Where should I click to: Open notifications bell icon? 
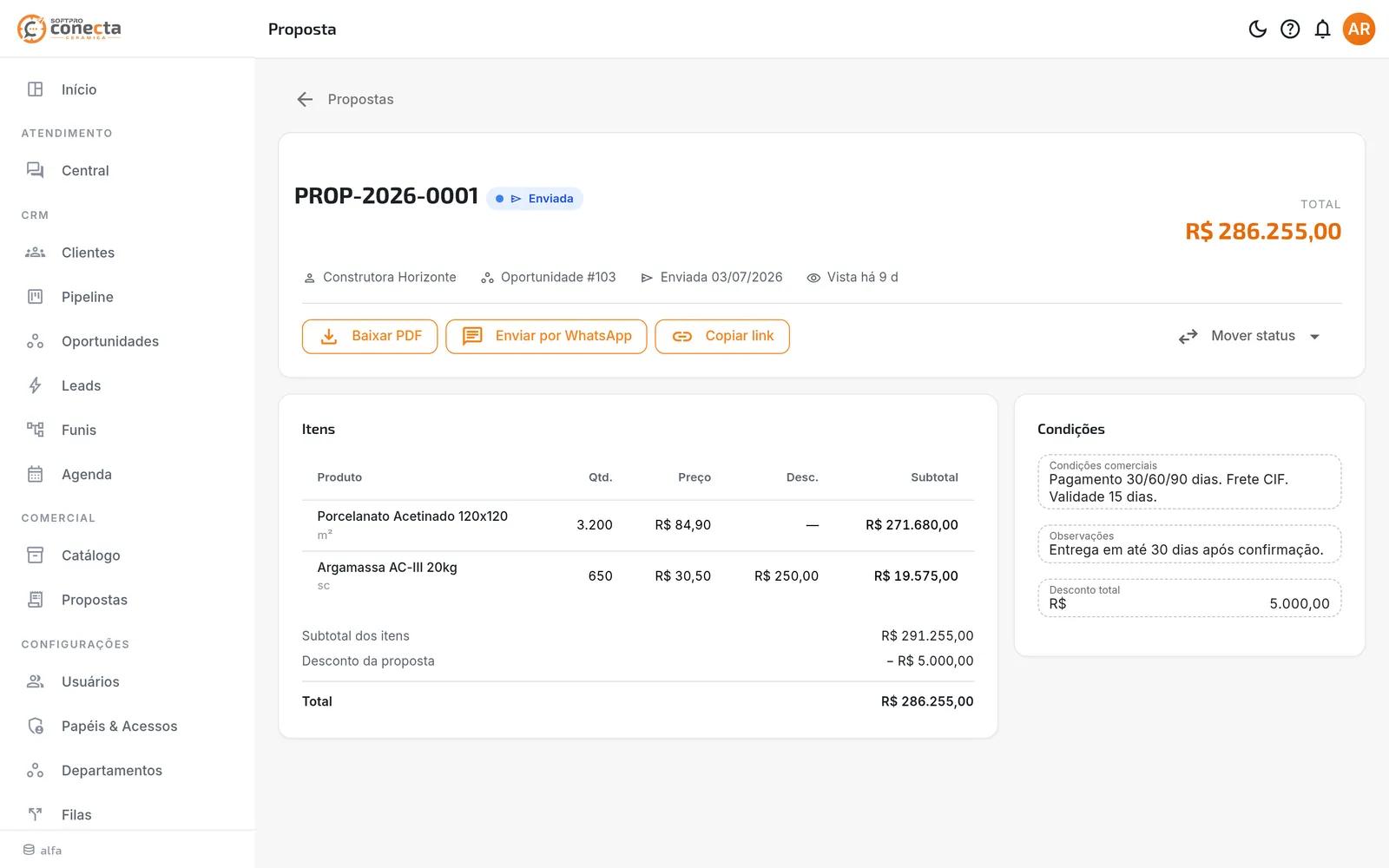pyautogui.click(x=1322, y=30)
